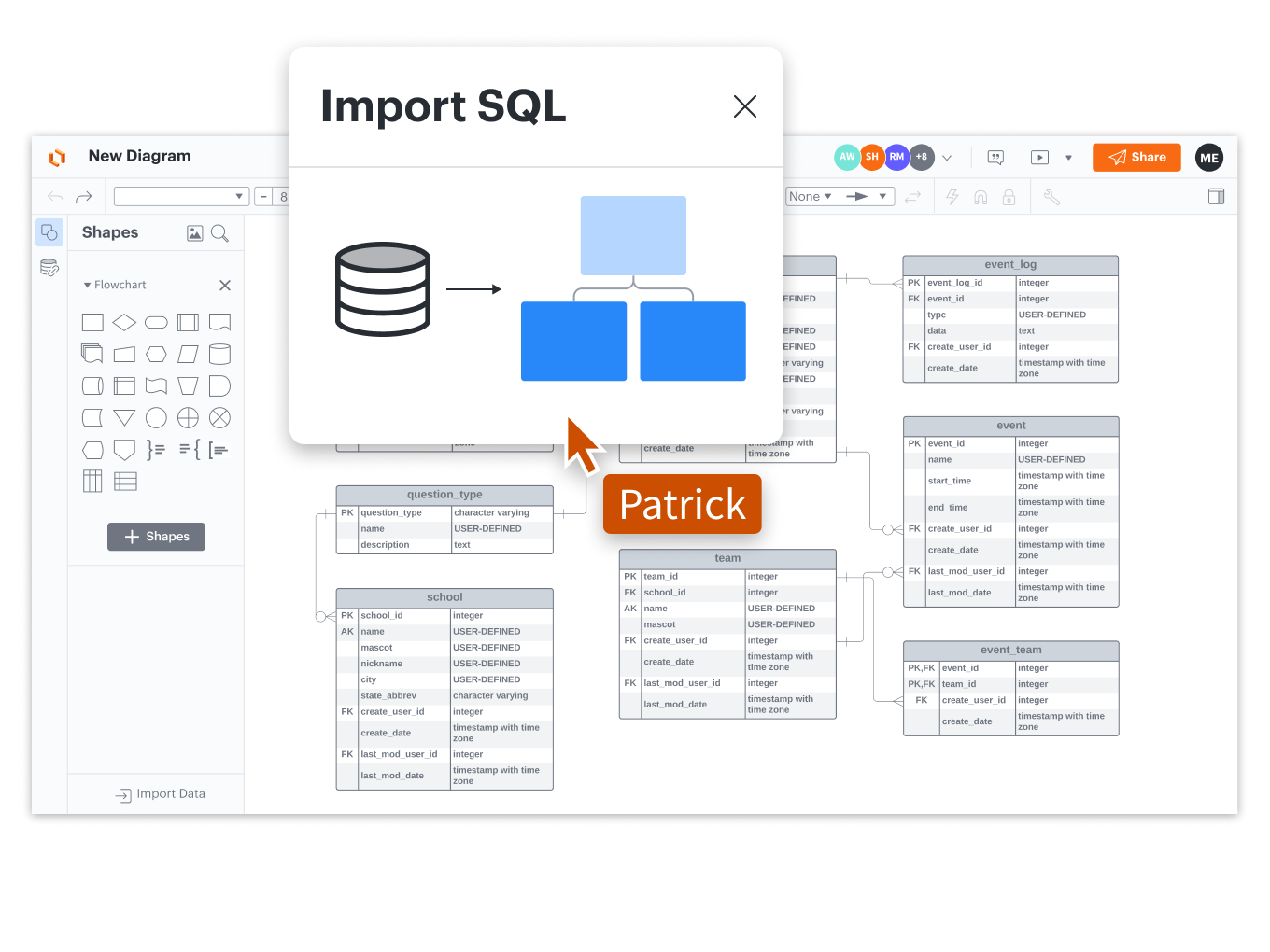Click the undo arrow

(55, 197)
